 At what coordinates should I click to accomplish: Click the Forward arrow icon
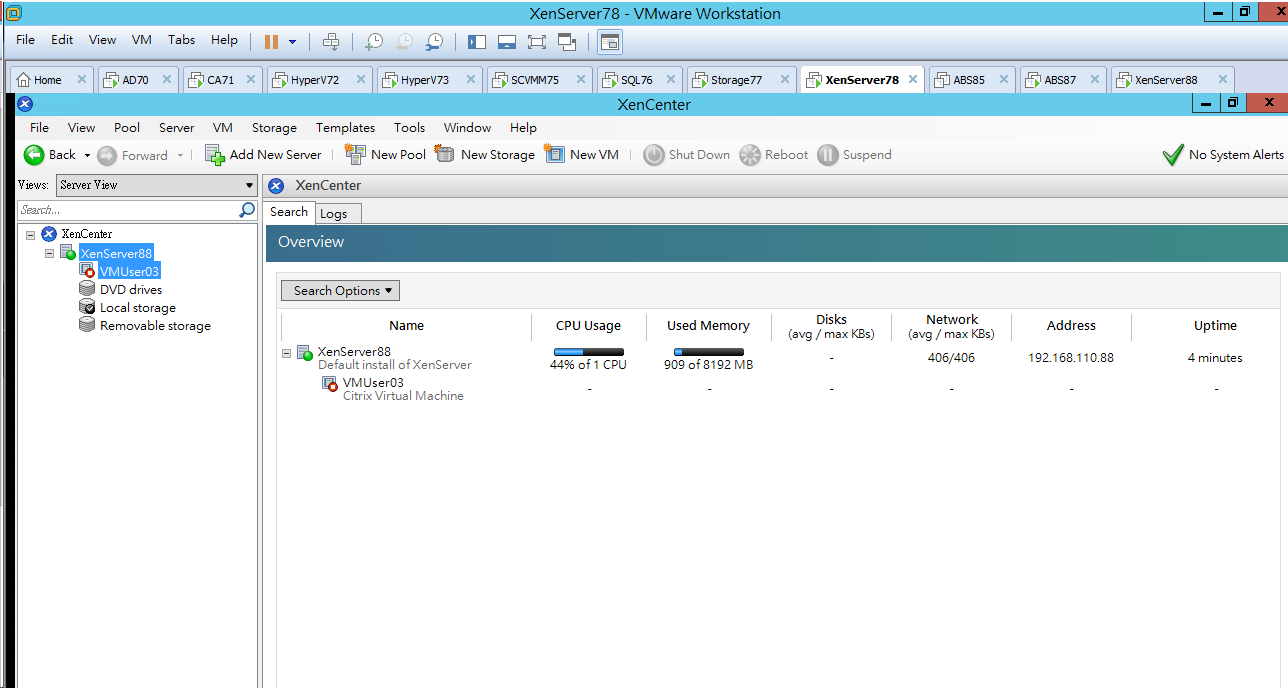[107, 155]
